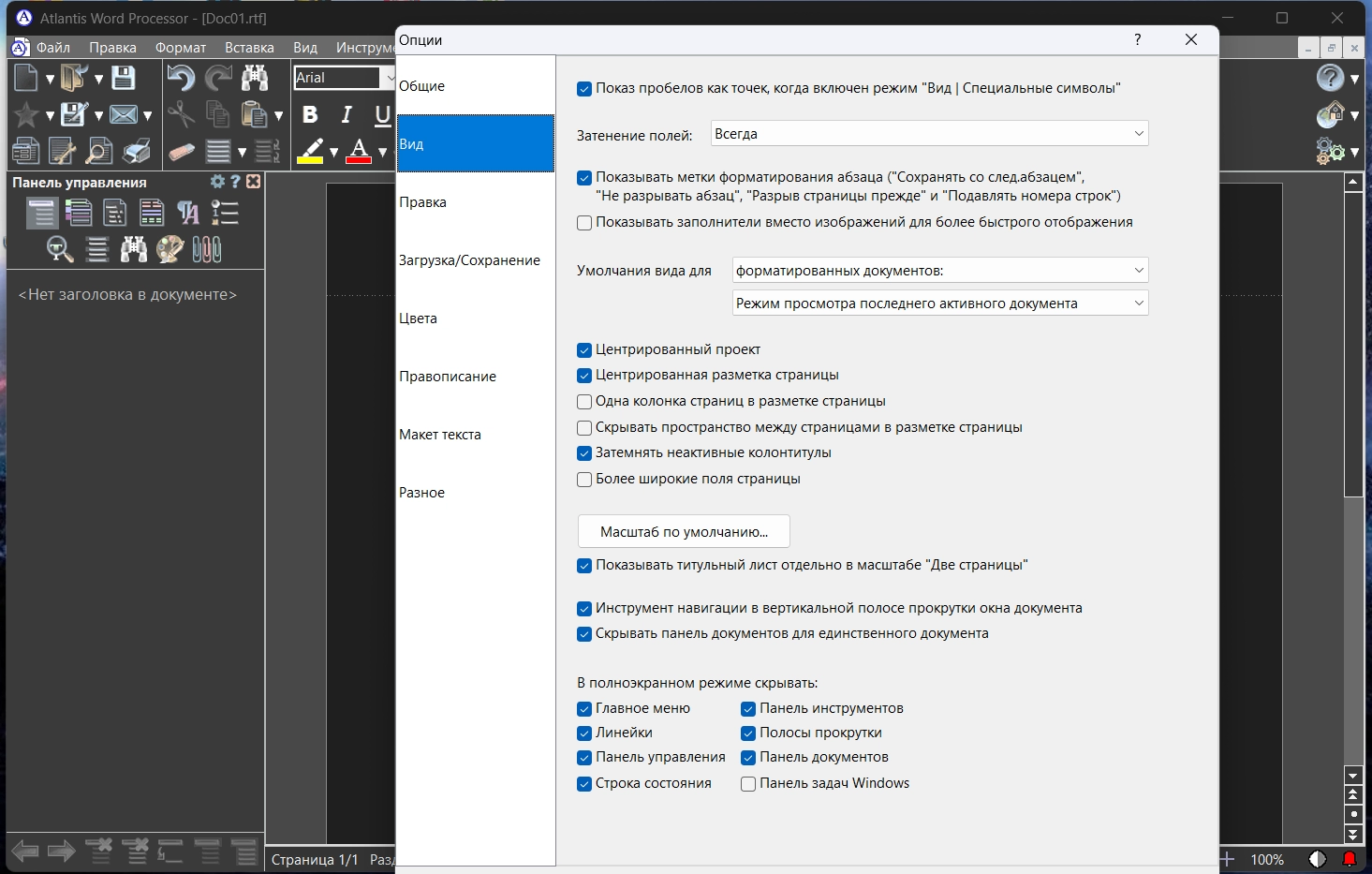Check "Одна колонка страниц в разметке страницы"

584,402
